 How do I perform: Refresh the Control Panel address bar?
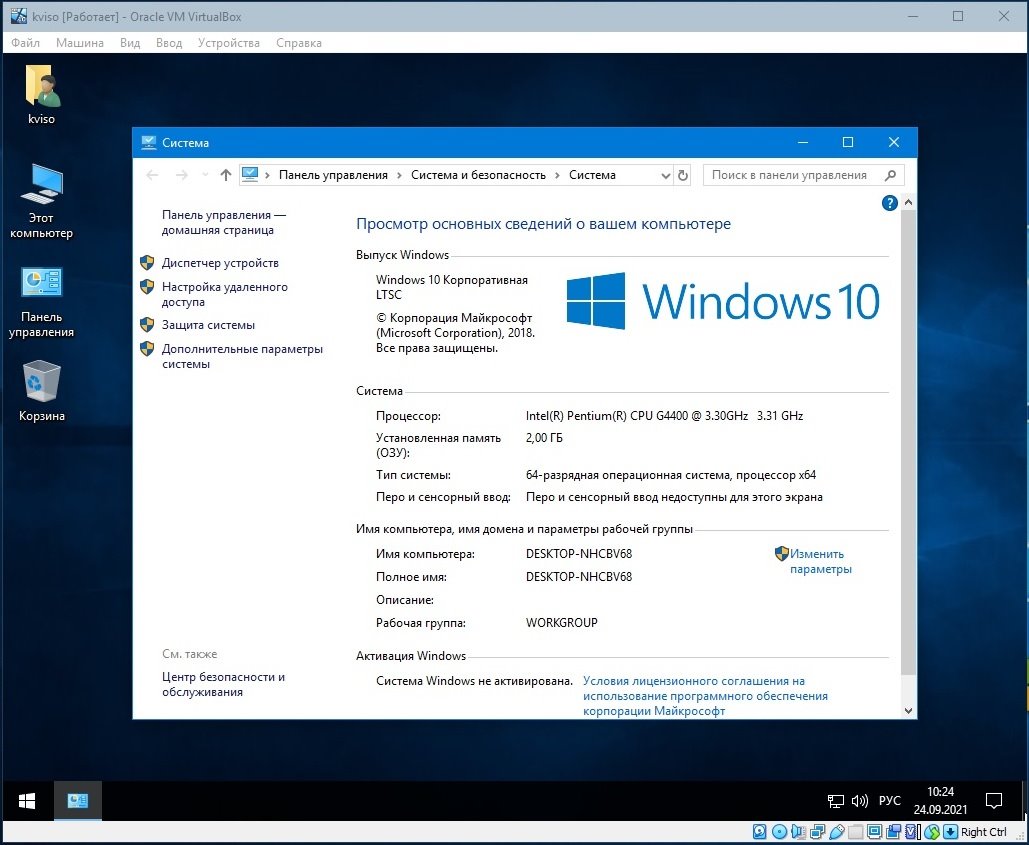[682, 175]
